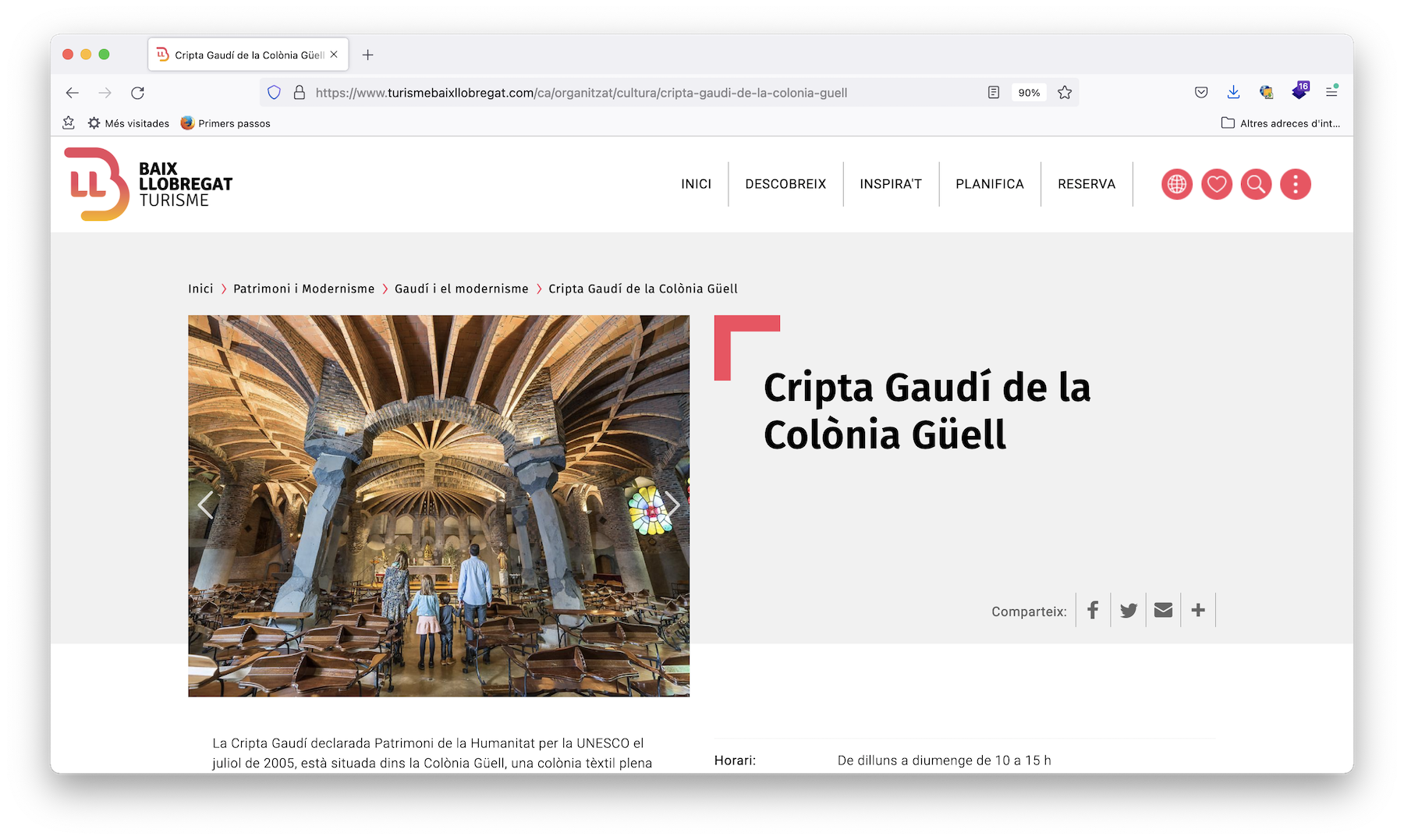The width and height of the screenshot is (1404, 840).
Task: Open the PLANIFICA menu
Action: [x=989, y=184]
